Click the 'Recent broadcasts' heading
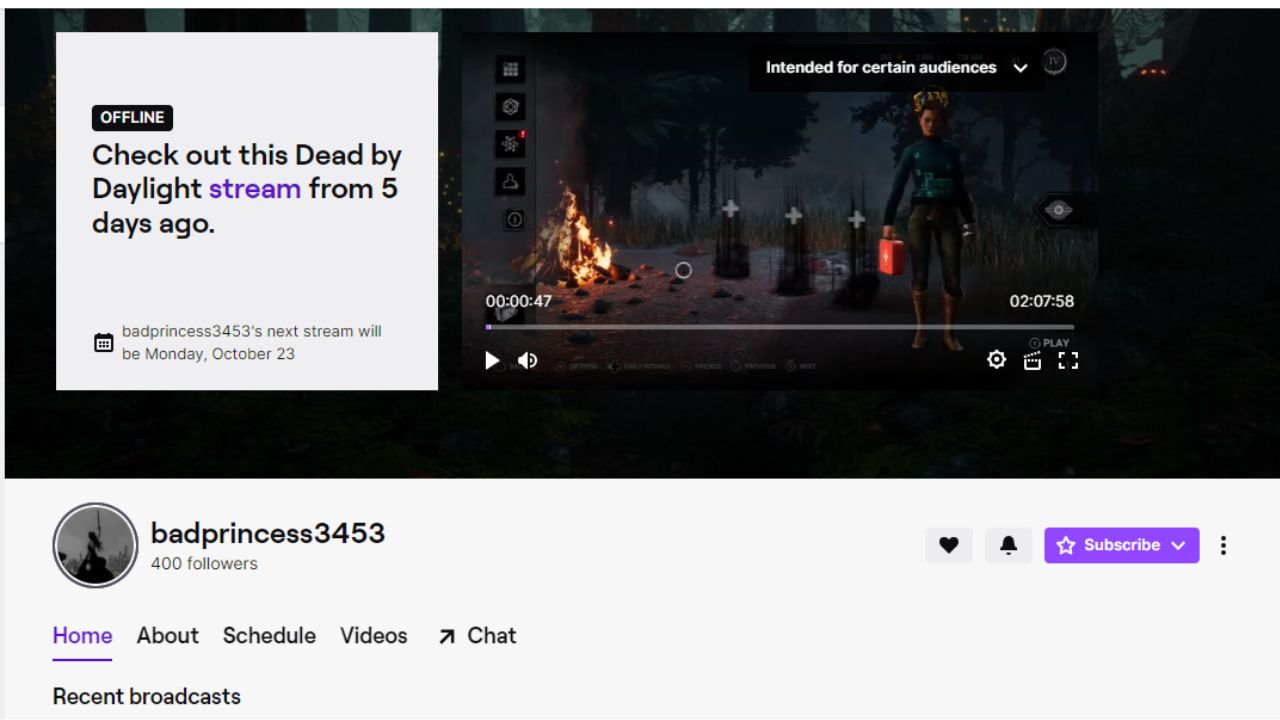This screenshot has width=1280, height=720. 147,697
